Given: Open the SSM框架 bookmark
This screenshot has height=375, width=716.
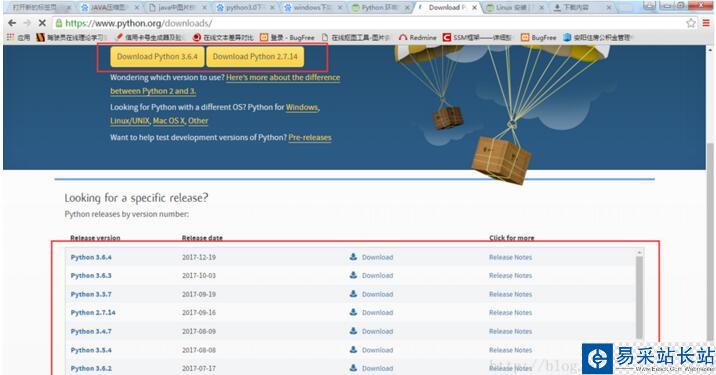Looking at the screenshot, I should pyautogui.click(x=477, y=37).
